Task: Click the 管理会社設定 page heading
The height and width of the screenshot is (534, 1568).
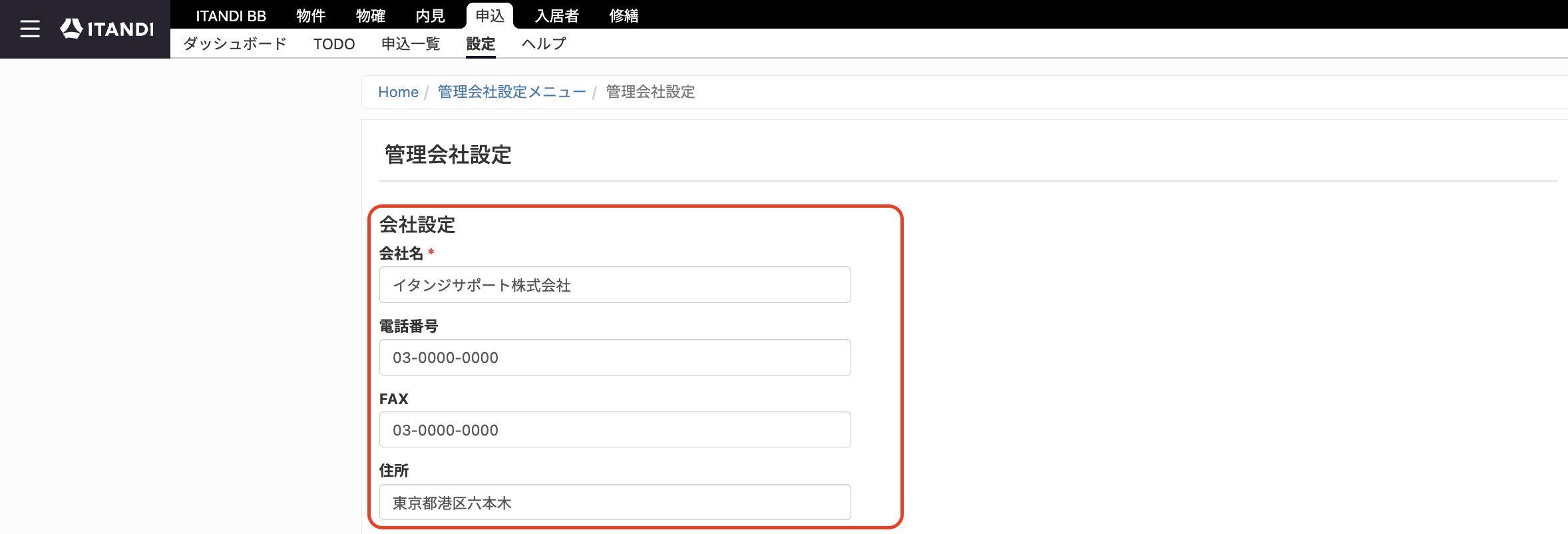Action: (x=448, y=154)
